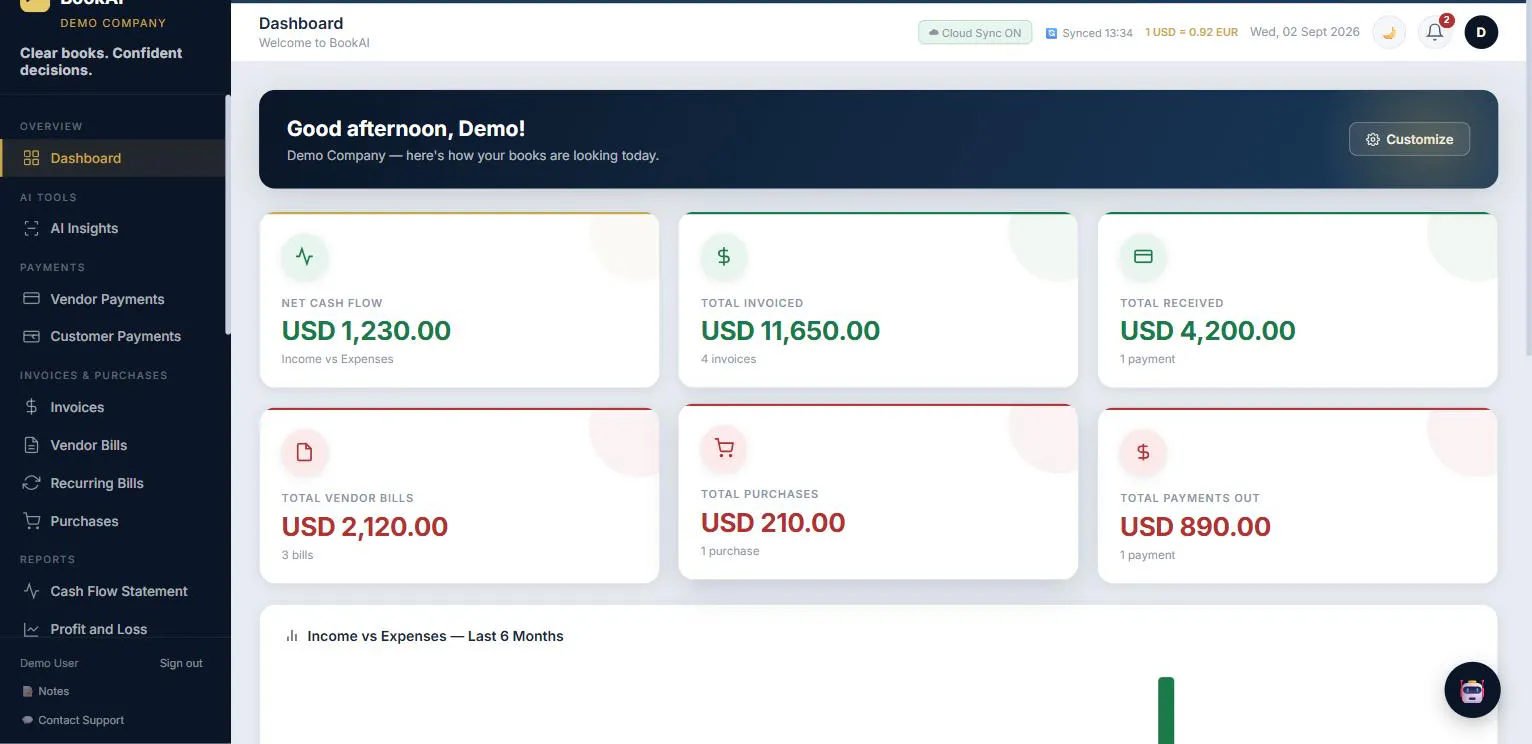
Task: Click the green bar in the chart
Action: pyautogui.click(x=1166, y=710)
